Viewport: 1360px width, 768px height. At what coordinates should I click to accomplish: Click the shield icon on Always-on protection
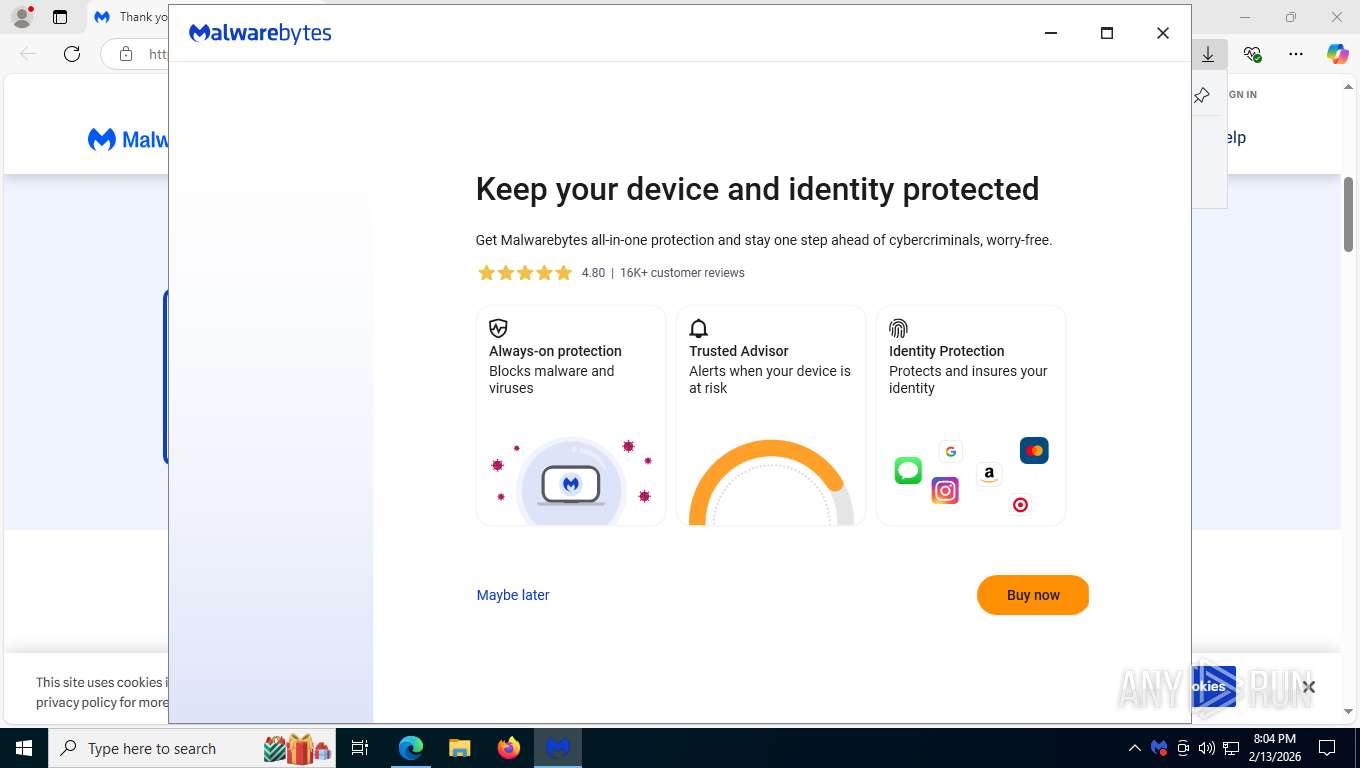(498, 328)
